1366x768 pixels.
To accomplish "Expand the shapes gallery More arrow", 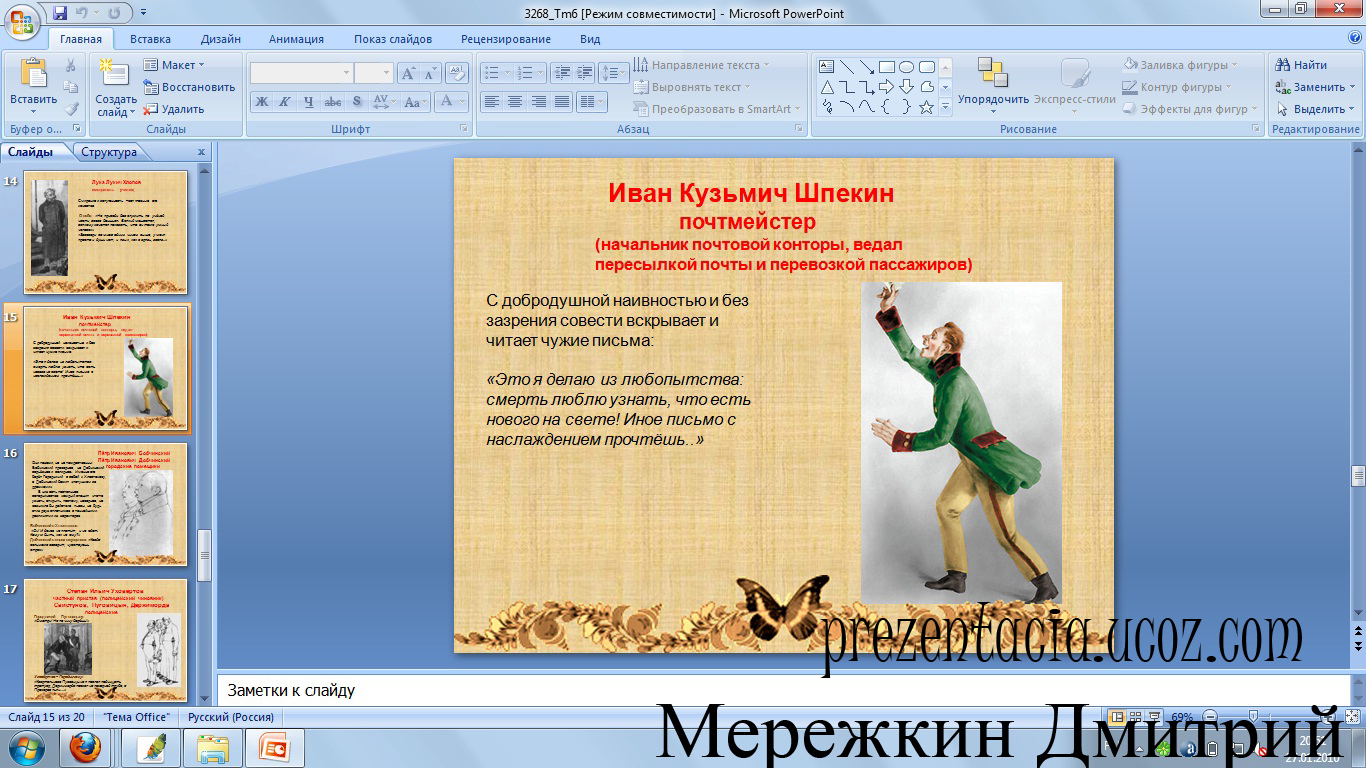I will pyautogui.click(x=946, y=107).
